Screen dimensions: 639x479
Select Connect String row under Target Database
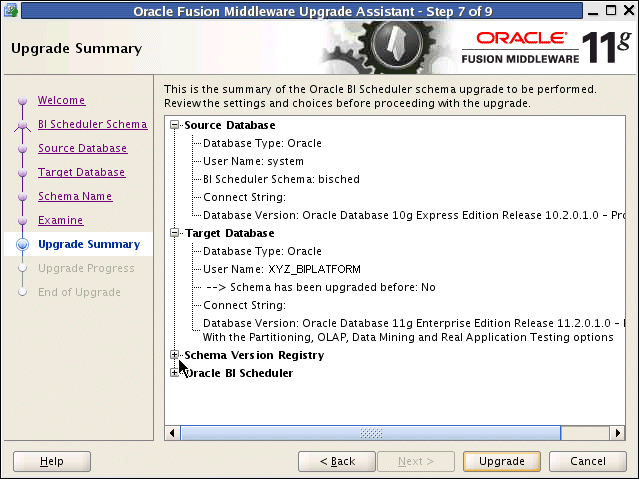244,305
